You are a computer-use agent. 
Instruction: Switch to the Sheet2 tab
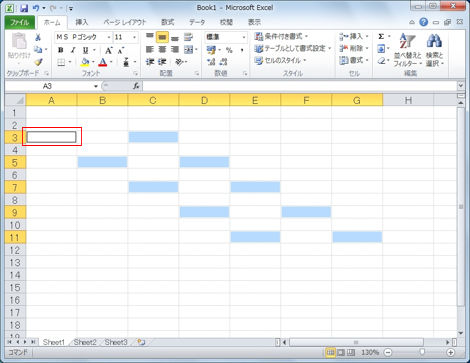(85, 342)
